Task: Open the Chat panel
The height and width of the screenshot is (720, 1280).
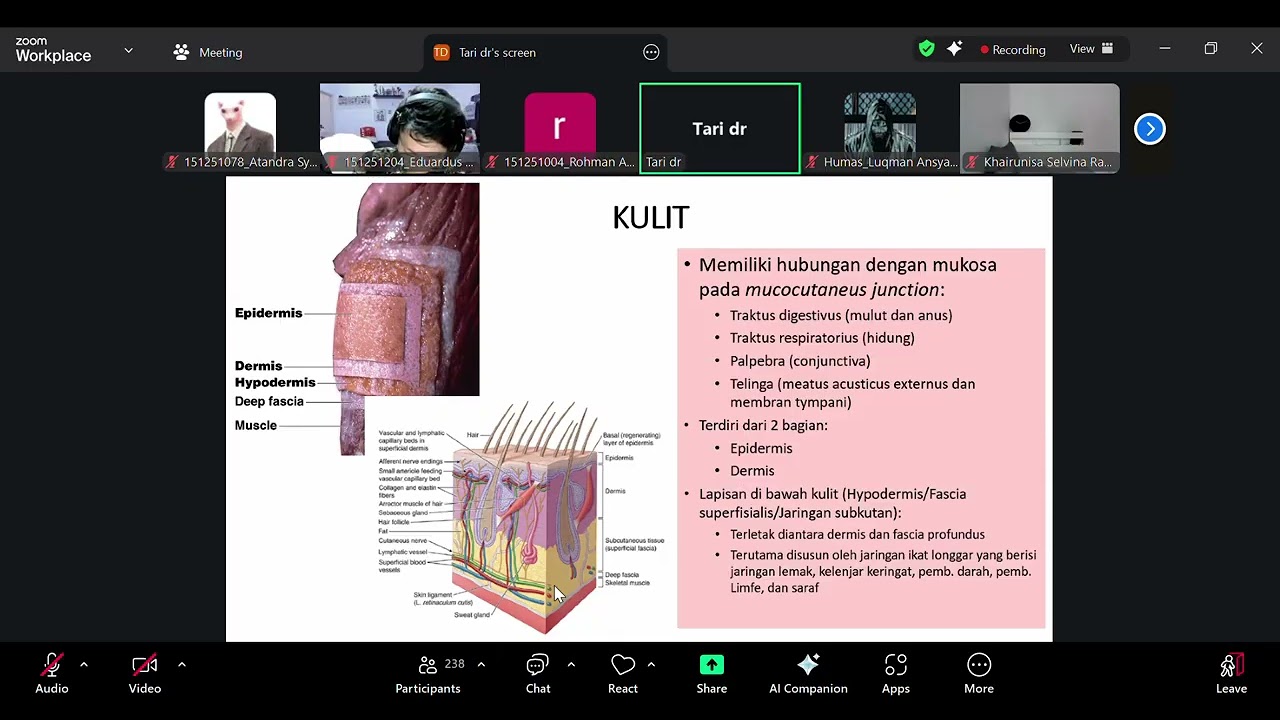Action: [538, 674]
